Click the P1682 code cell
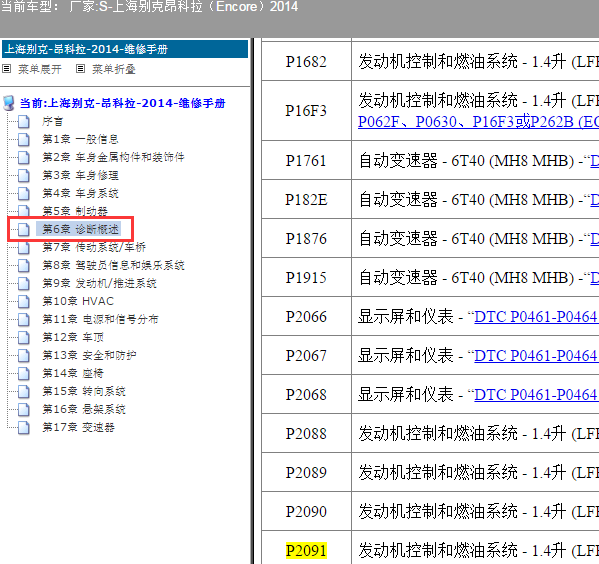The width and height of the screenshot is (599, 564). point(306,62)
